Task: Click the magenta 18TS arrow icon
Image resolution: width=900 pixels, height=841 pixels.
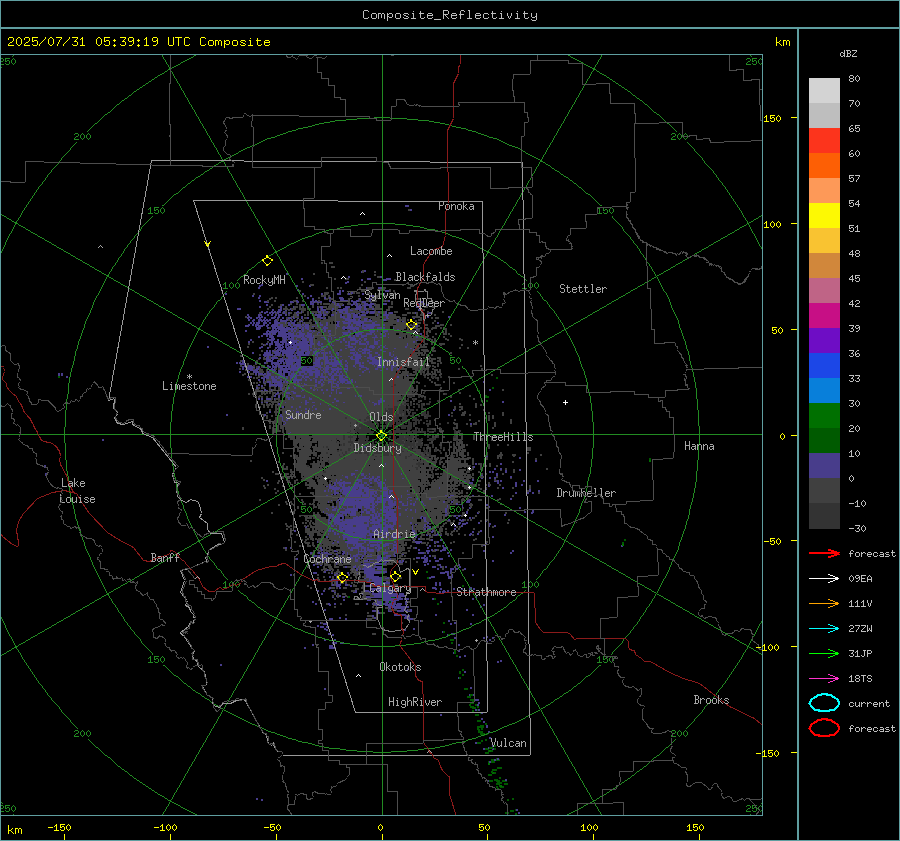Action: (x=824, y=679)
